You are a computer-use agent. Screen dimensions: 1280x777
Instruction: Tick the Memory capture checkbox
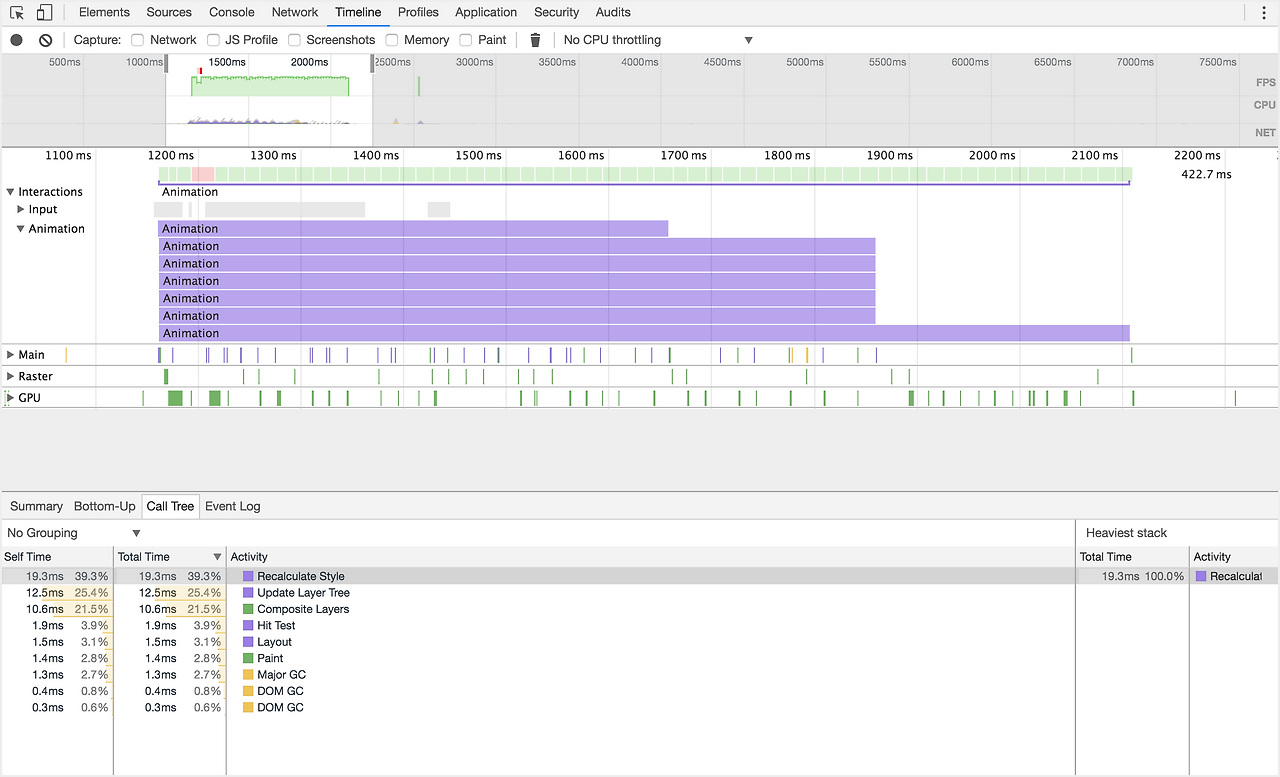click(392, 40)
